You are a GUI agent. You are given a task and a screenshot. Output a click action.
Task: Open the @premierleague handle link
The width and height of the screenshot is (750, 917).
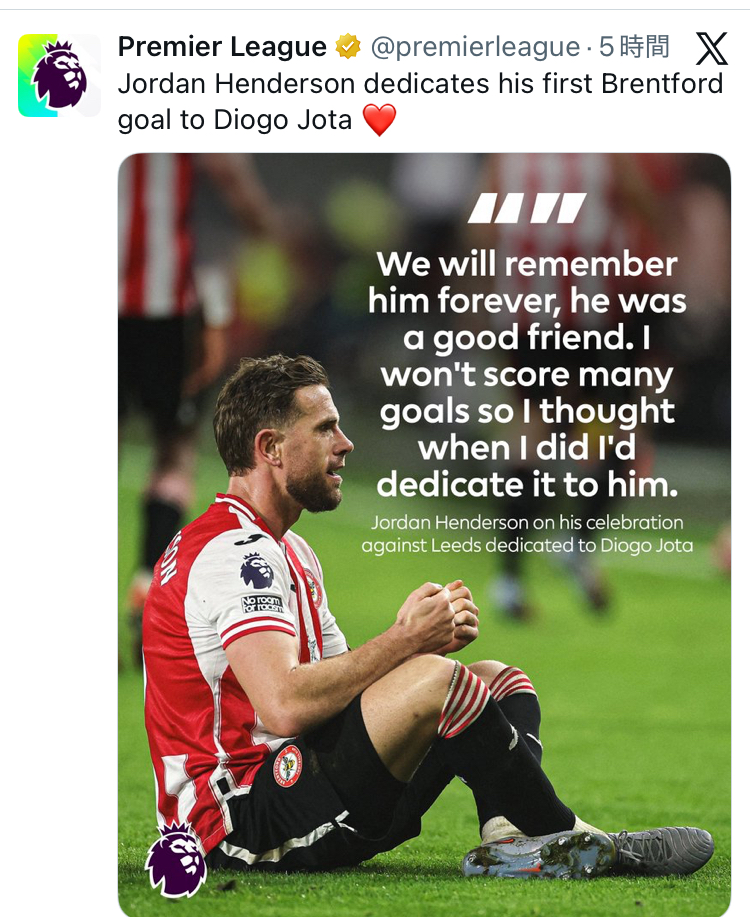pyautogui.click(x=475, y=47)
